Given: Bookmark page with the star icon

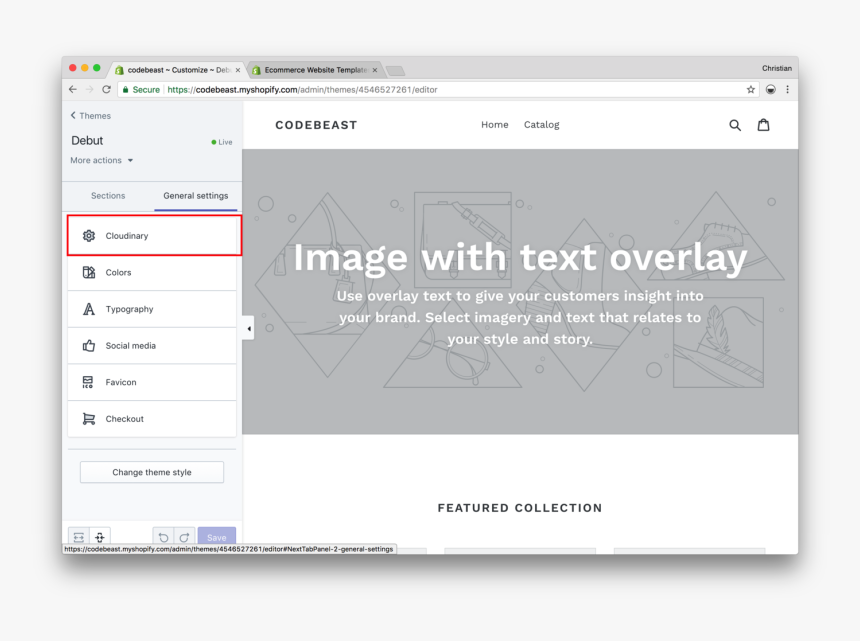Looking at the screenshot, I should click(751, 89).
